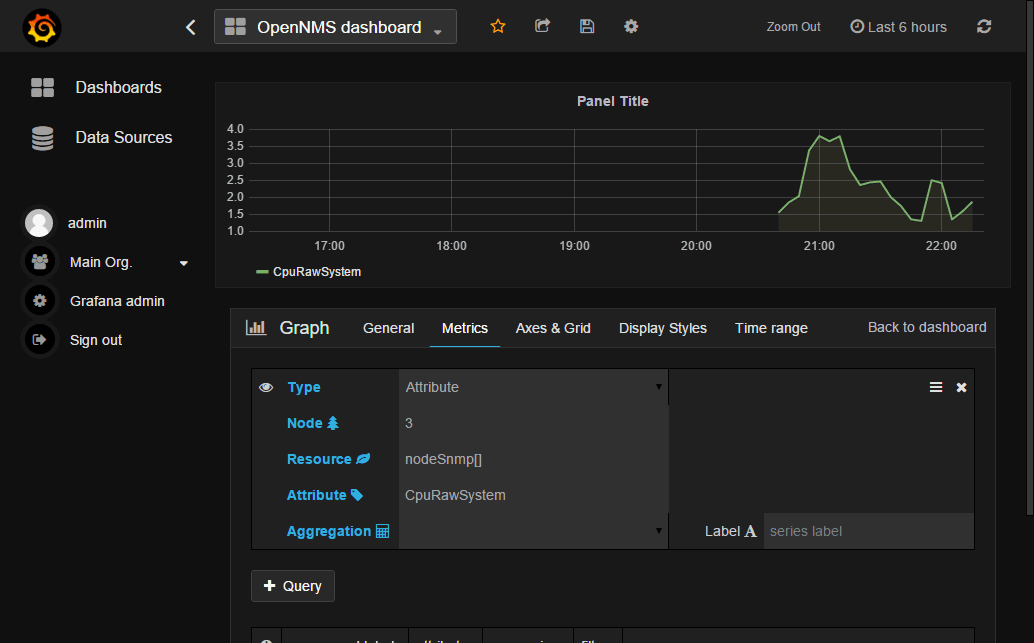
Task: Add a new query with + Query button
Action: coord(293,586)
